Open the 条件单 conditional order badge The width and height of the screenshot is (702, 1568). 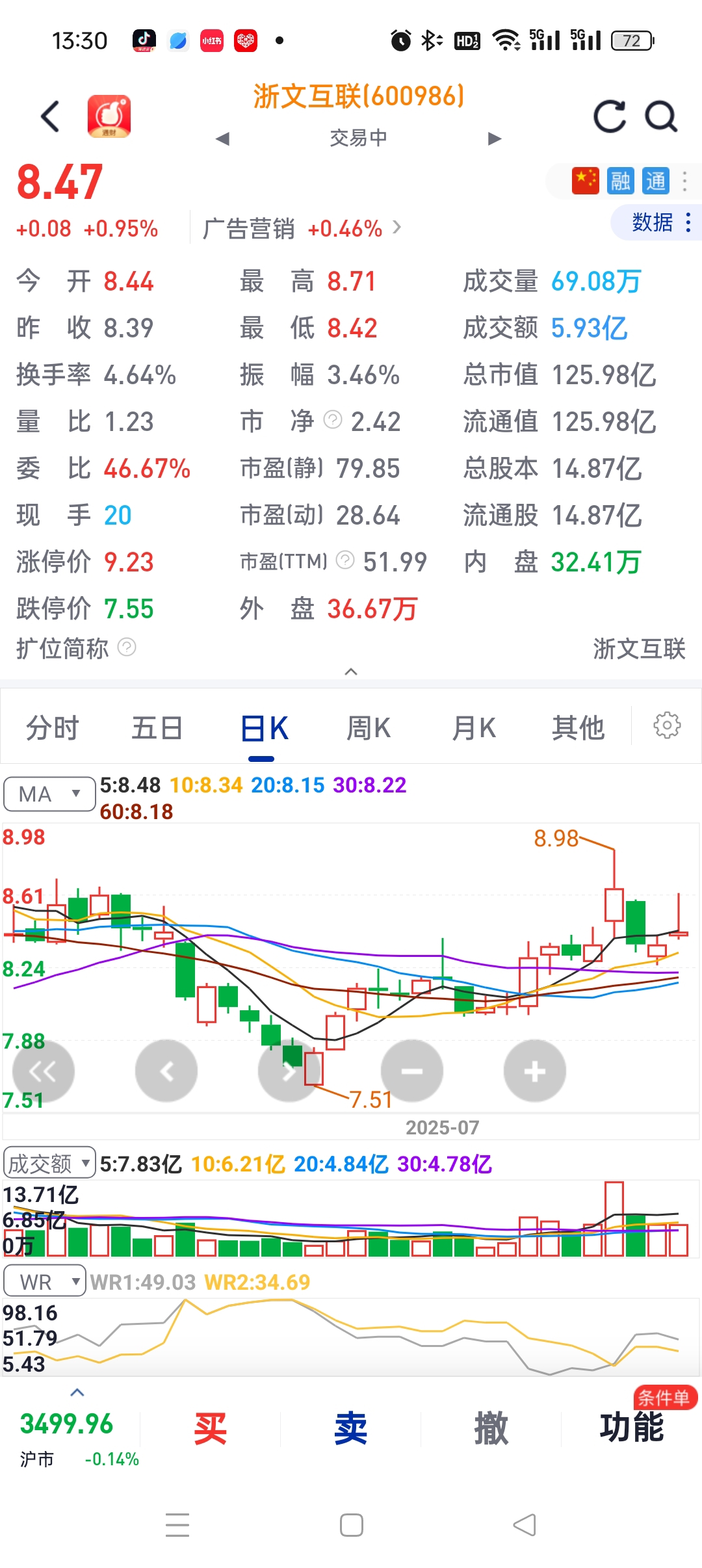tap(664, 1398)
